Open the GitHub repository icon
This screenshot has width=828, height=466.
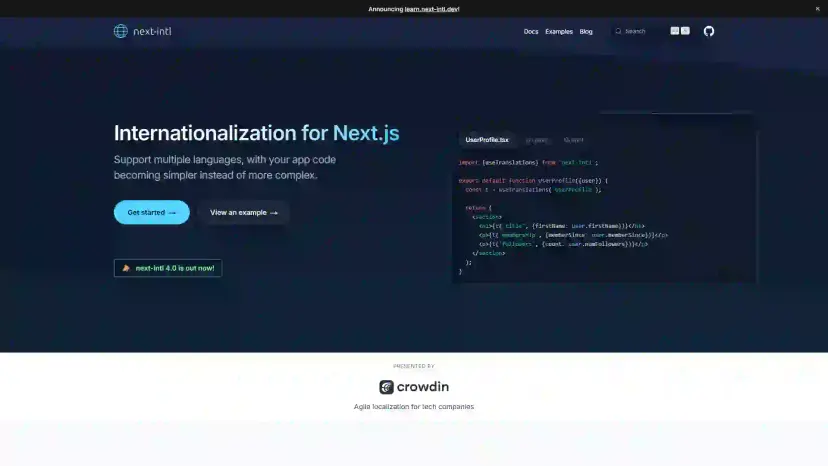(x=709, y=31)
